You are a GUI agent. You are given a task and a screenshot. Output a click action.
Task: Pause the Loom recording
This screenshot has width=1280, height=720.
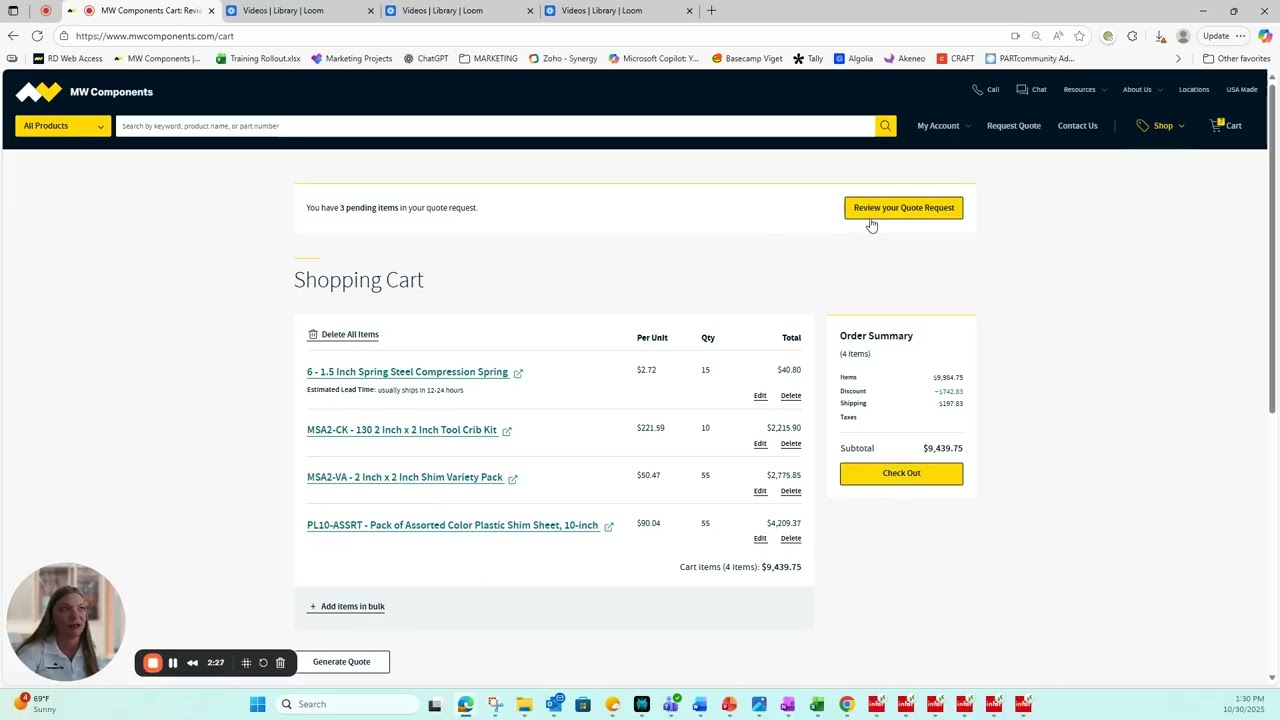(x=173, y=663)
